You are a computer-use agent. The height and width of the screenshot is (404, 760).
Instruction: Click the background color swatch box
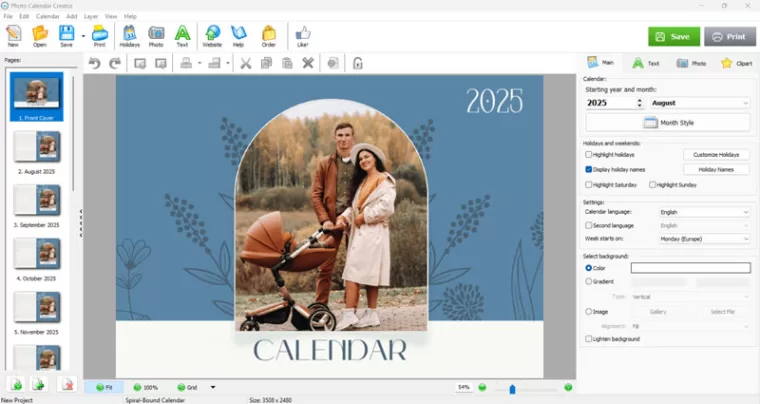tap(691, 268)
